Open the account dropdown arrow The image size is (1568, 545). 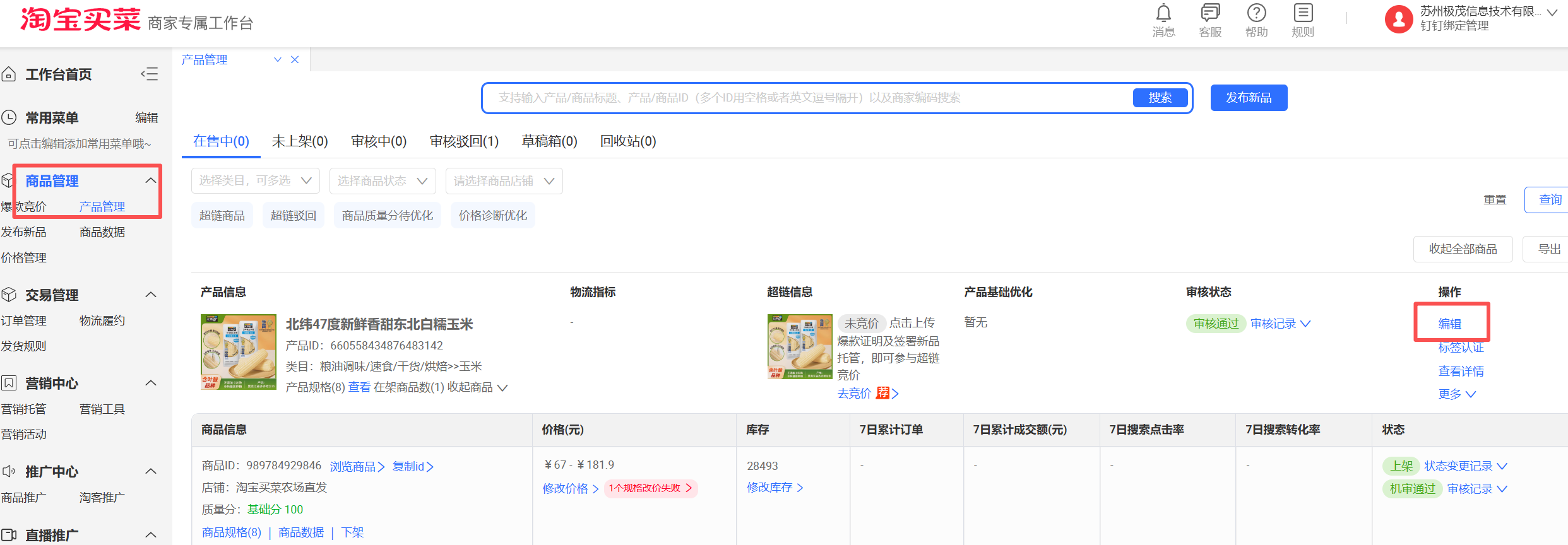coord(1552,12)
